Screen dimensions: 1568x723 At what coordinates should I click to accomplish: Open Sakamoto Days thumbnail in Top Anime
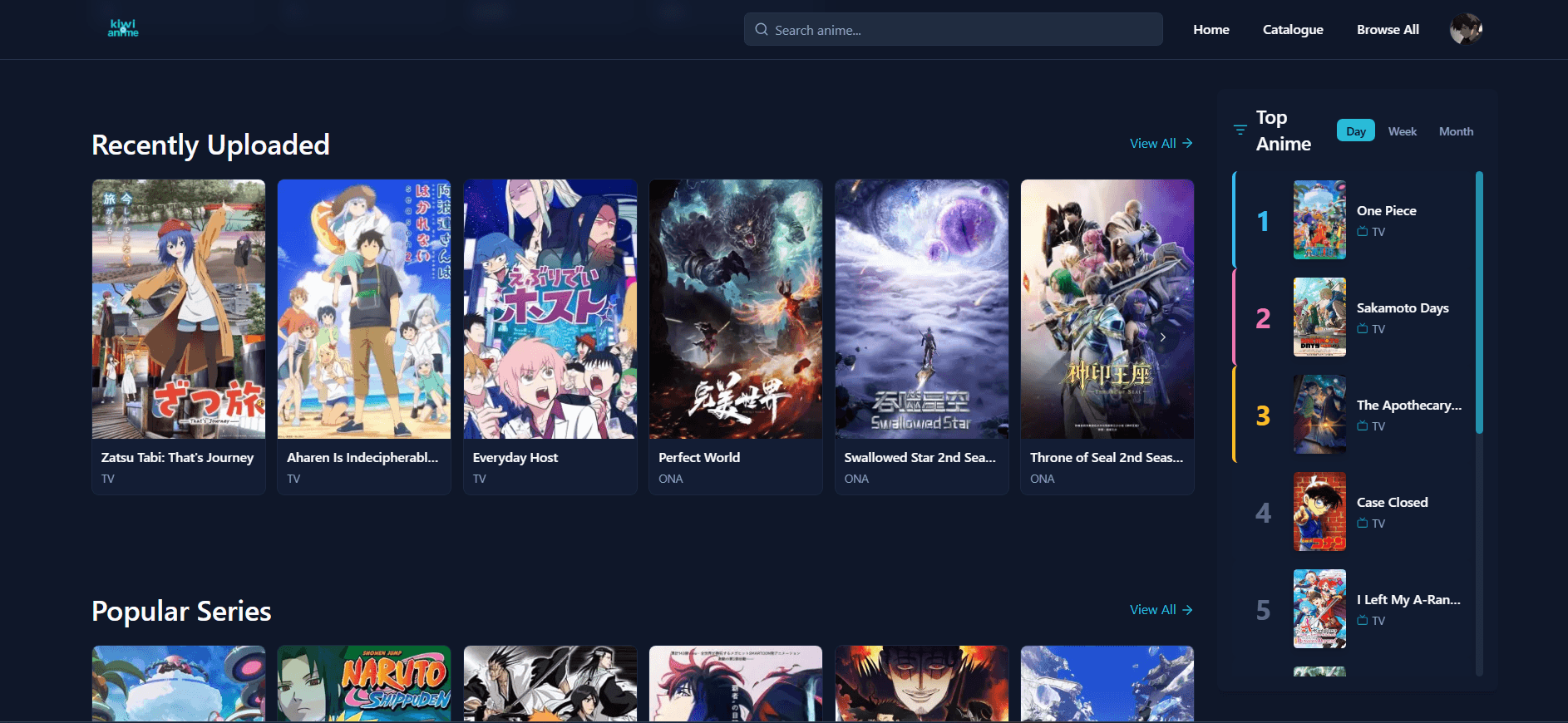click(x=1319, y=317)
